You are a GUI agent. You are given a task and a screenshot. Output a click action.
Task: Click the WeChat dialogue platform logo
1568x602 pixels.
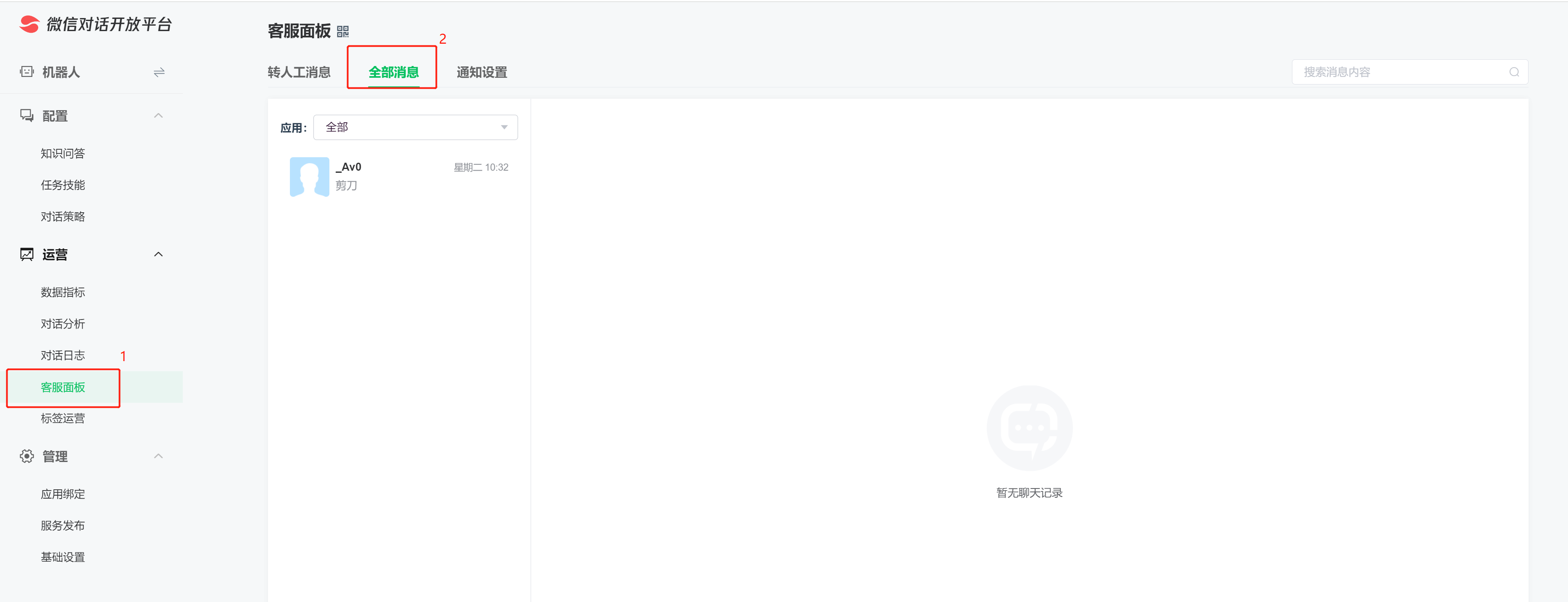95,24
